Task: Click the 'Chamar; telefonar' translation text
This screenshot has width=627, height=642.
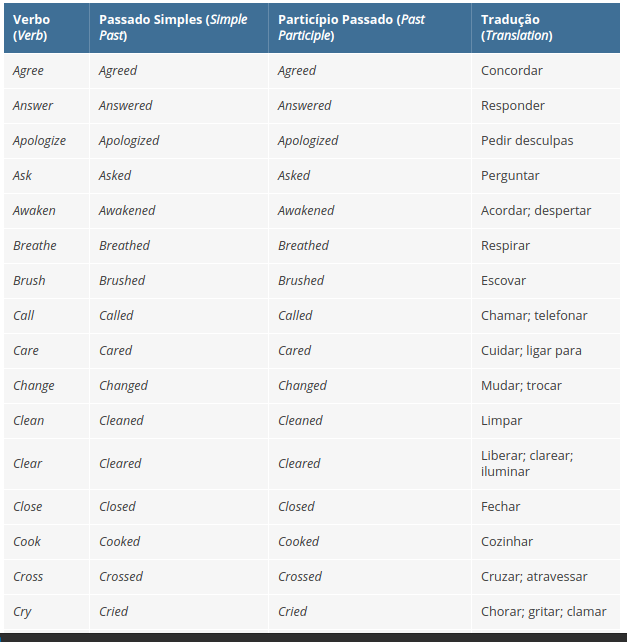Action: 534,316
